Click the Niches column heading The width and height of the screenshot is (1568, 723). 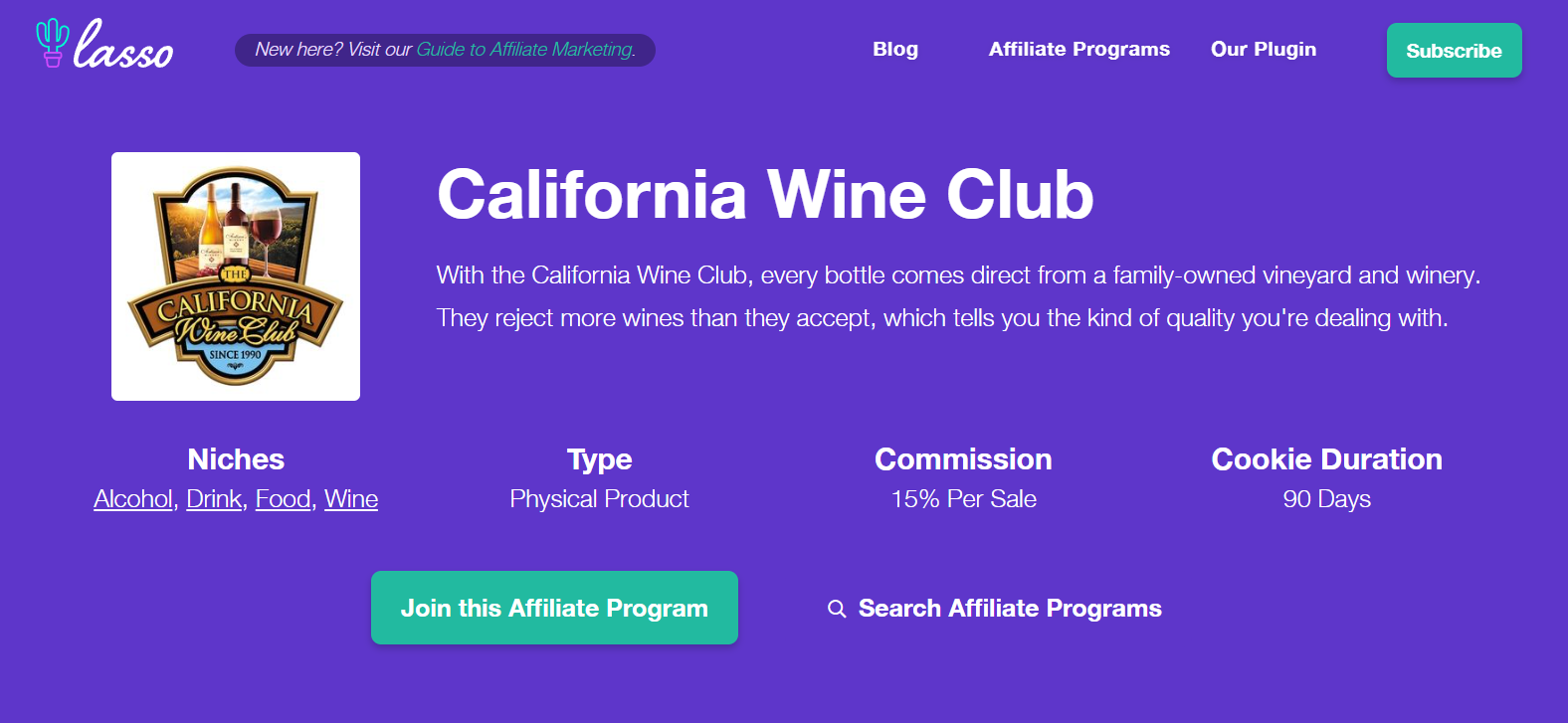[236, 459]
